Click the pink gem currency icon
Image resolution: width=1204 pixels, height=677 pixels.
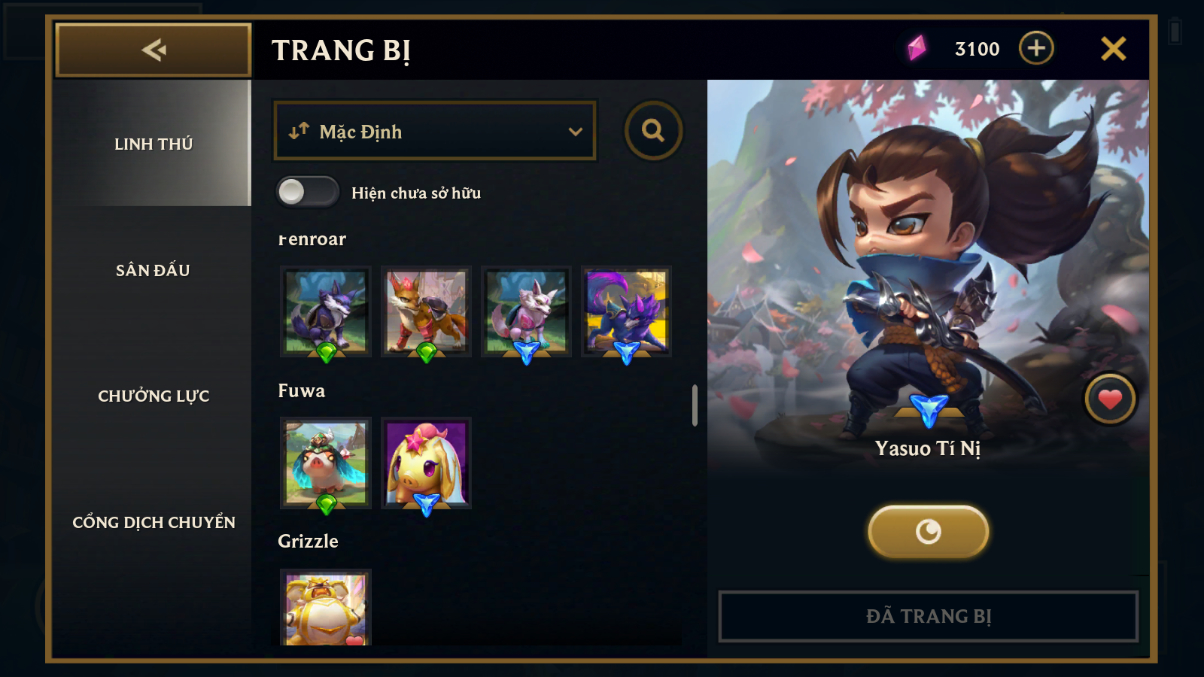click(916, 48)
